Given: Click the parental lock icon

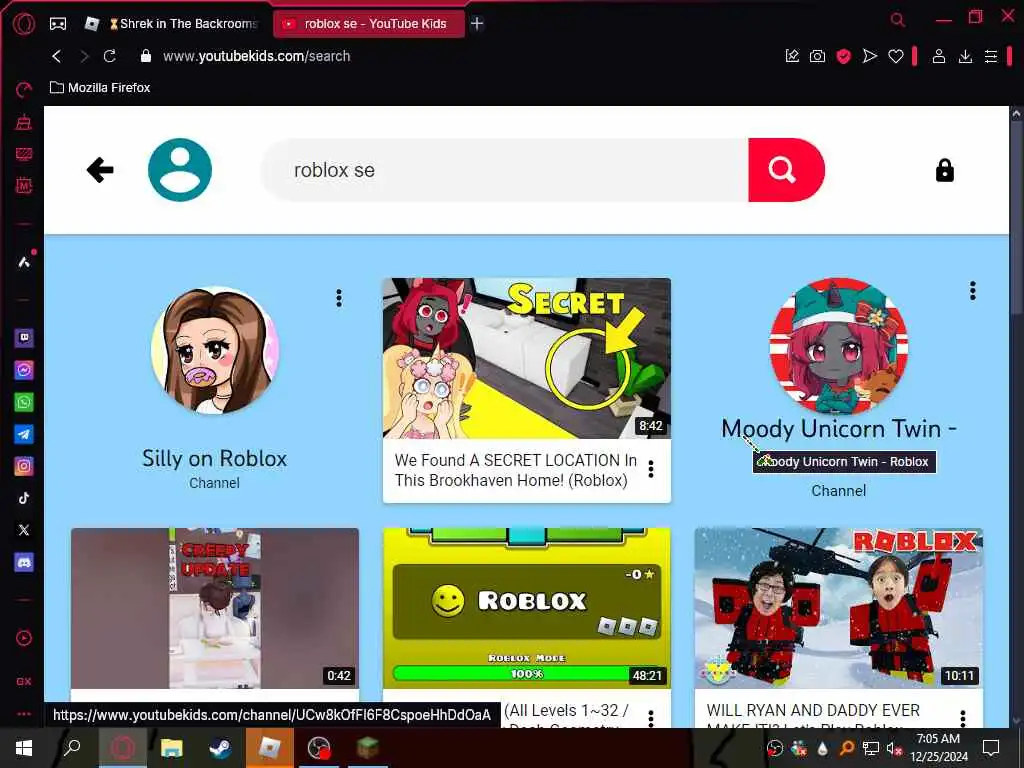Looking at the screenshot, I should tap(944, 170).
